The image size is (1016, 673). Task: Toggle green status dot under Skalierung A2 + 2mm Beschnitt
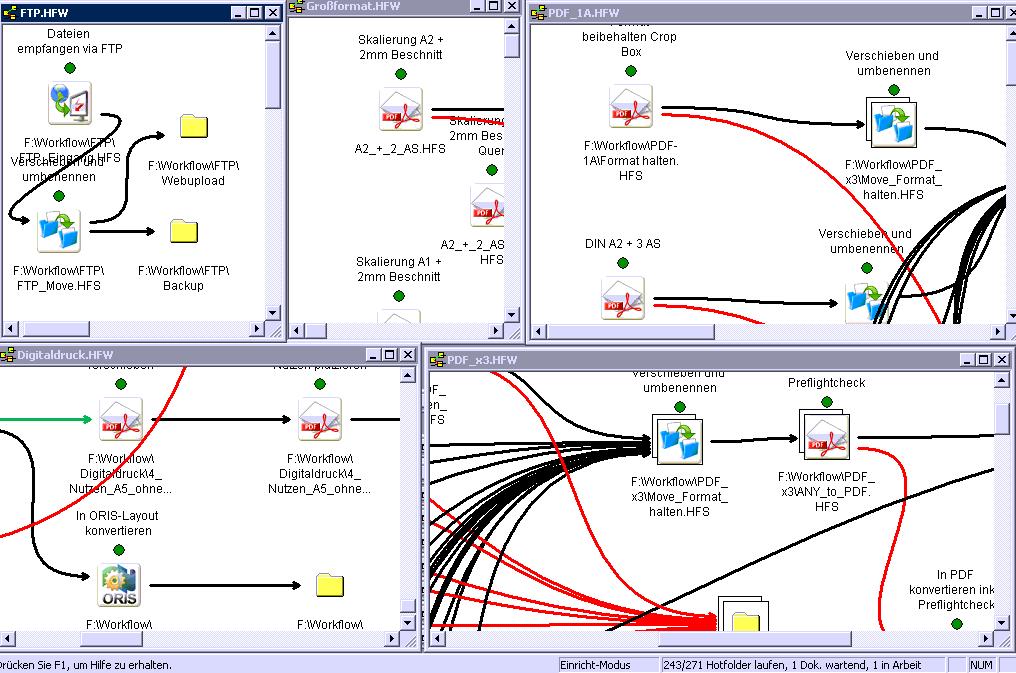(401, 74)
